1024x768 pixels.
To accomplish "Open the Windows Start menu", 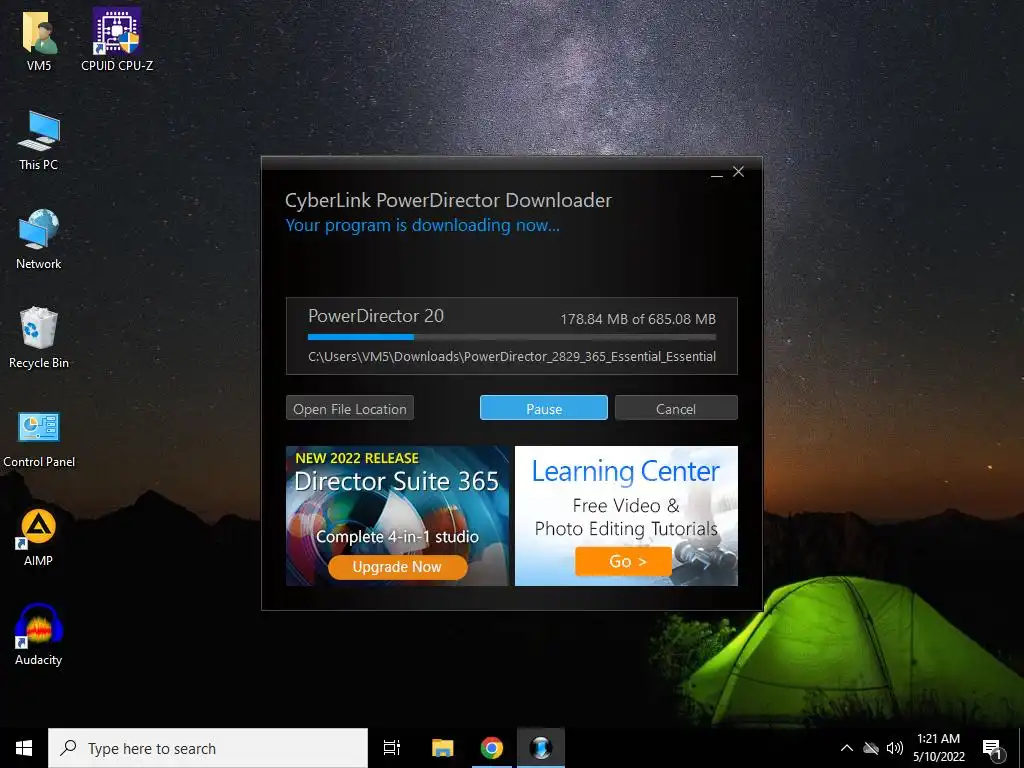I will [24, 748].
